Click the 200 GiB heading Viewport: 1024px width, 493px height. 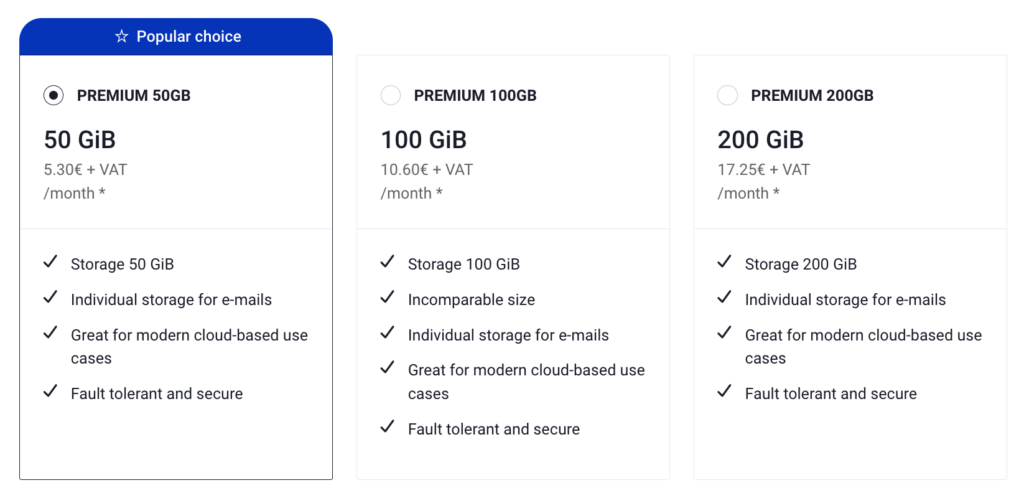coord(761,140)
